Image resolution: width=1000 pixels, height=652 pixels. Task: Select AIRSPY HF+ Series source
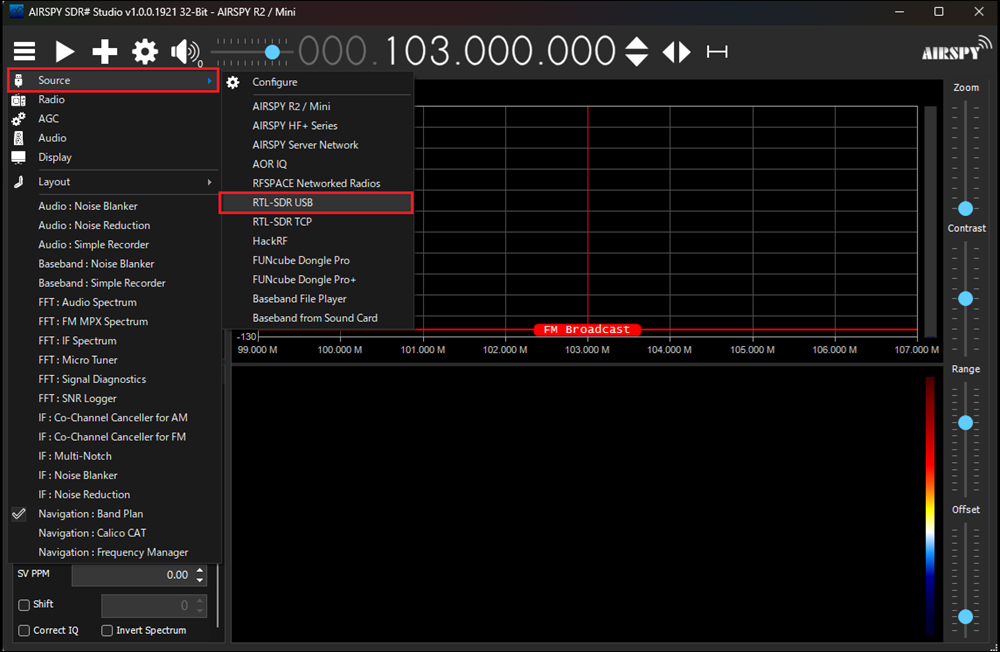pos(318,126)
